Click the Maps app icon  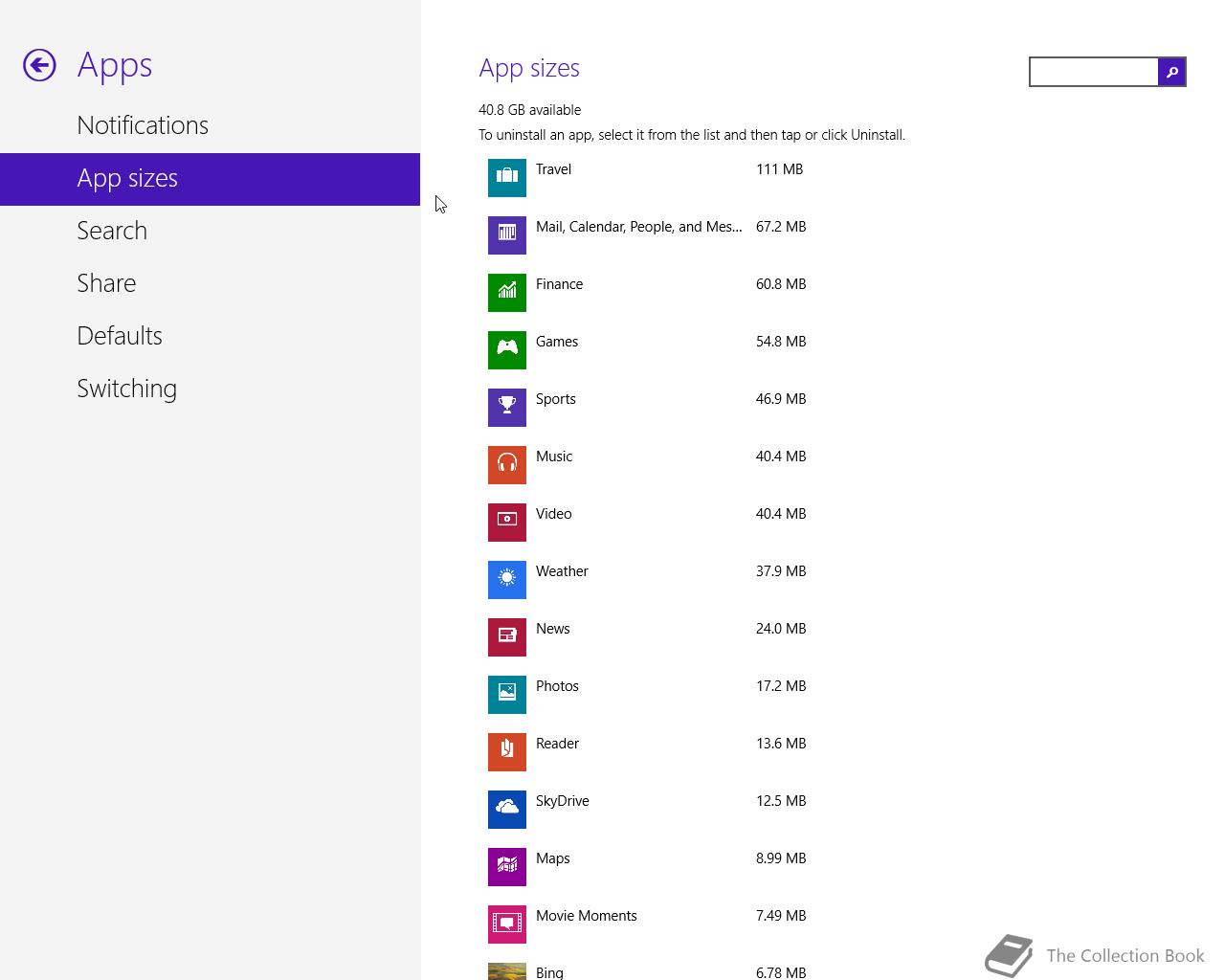507,867
